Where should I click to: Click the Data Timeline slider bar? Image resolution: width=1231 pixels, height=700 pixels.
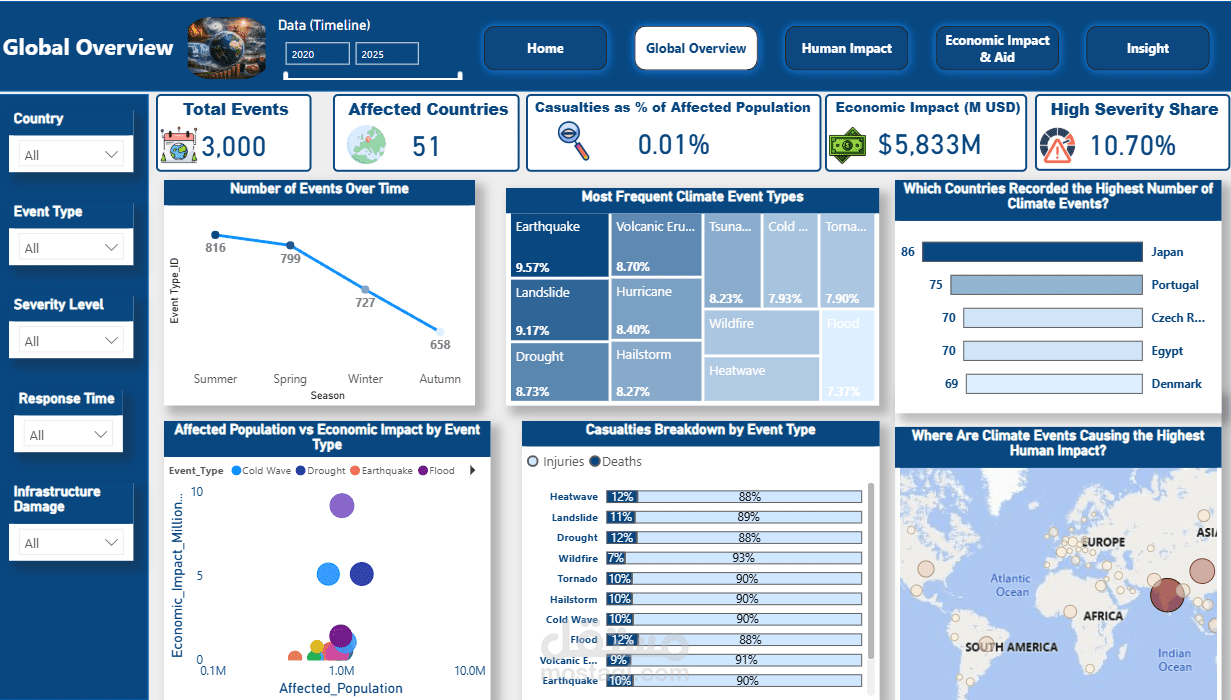click(x=373, y=74)
